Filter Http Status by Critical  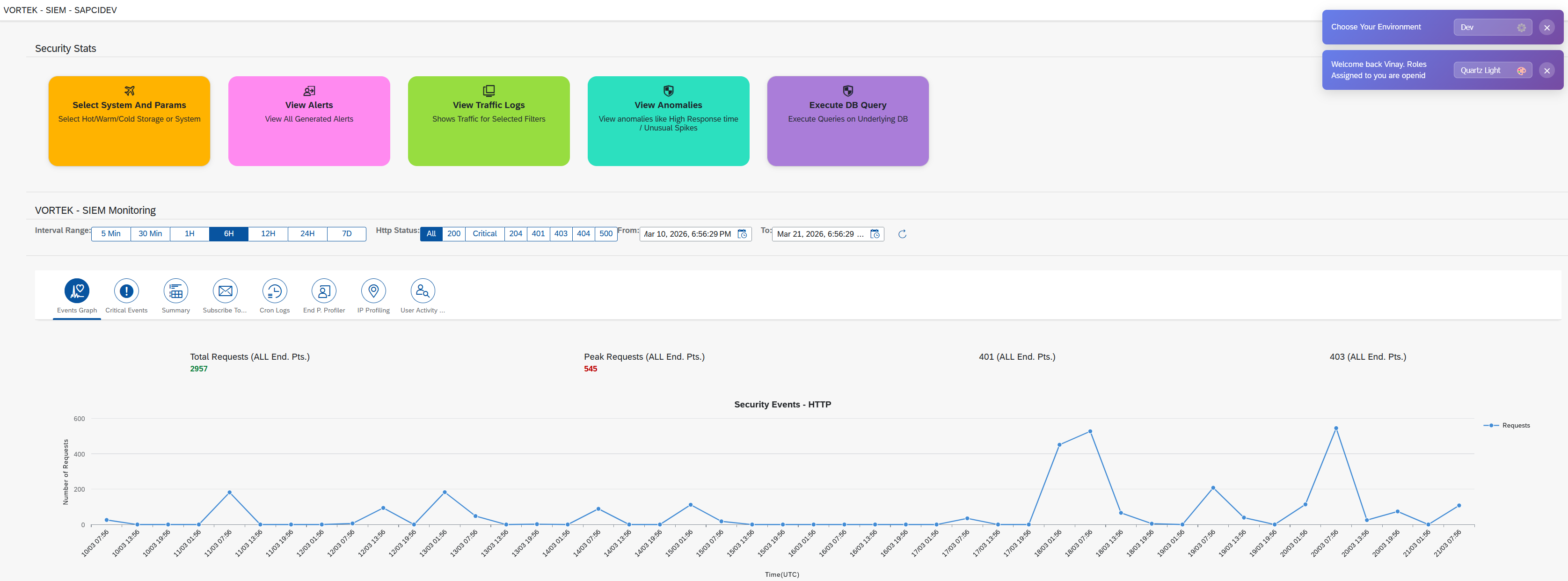click(484, 234)
